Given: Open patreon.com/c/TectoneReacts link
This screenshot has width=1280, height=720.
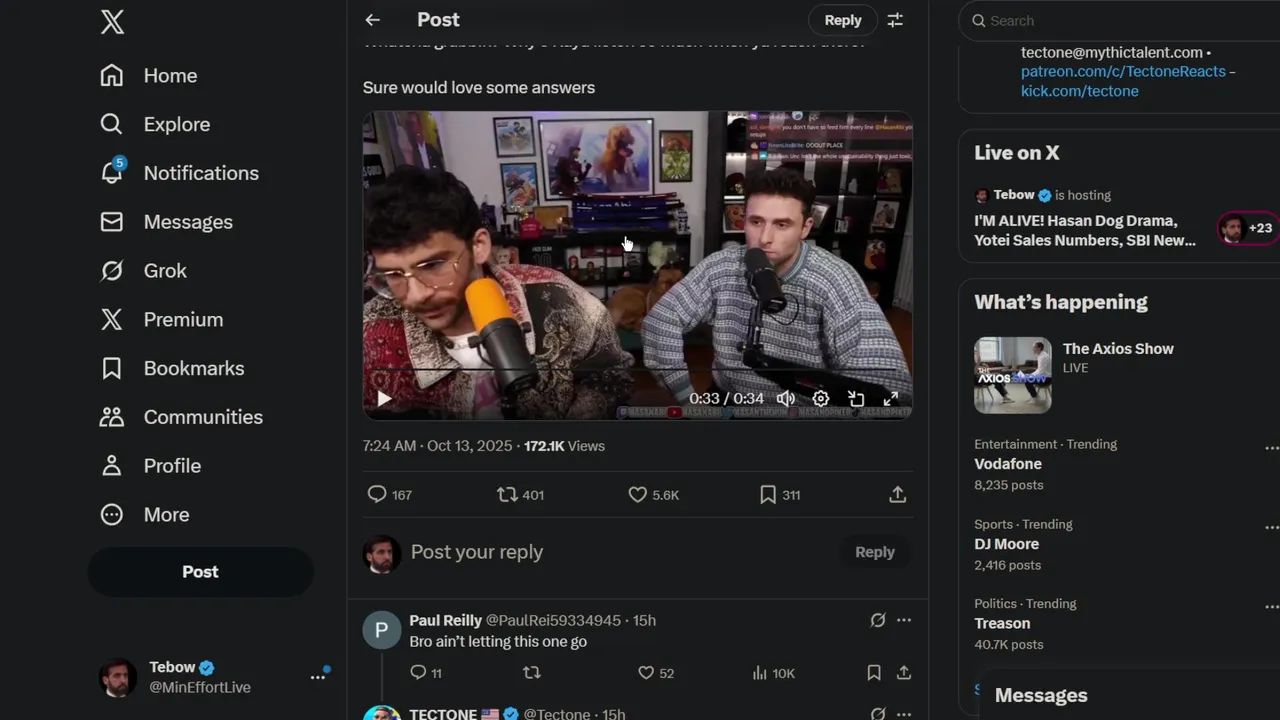Looking at the screenshot, I should point(1122,72).
